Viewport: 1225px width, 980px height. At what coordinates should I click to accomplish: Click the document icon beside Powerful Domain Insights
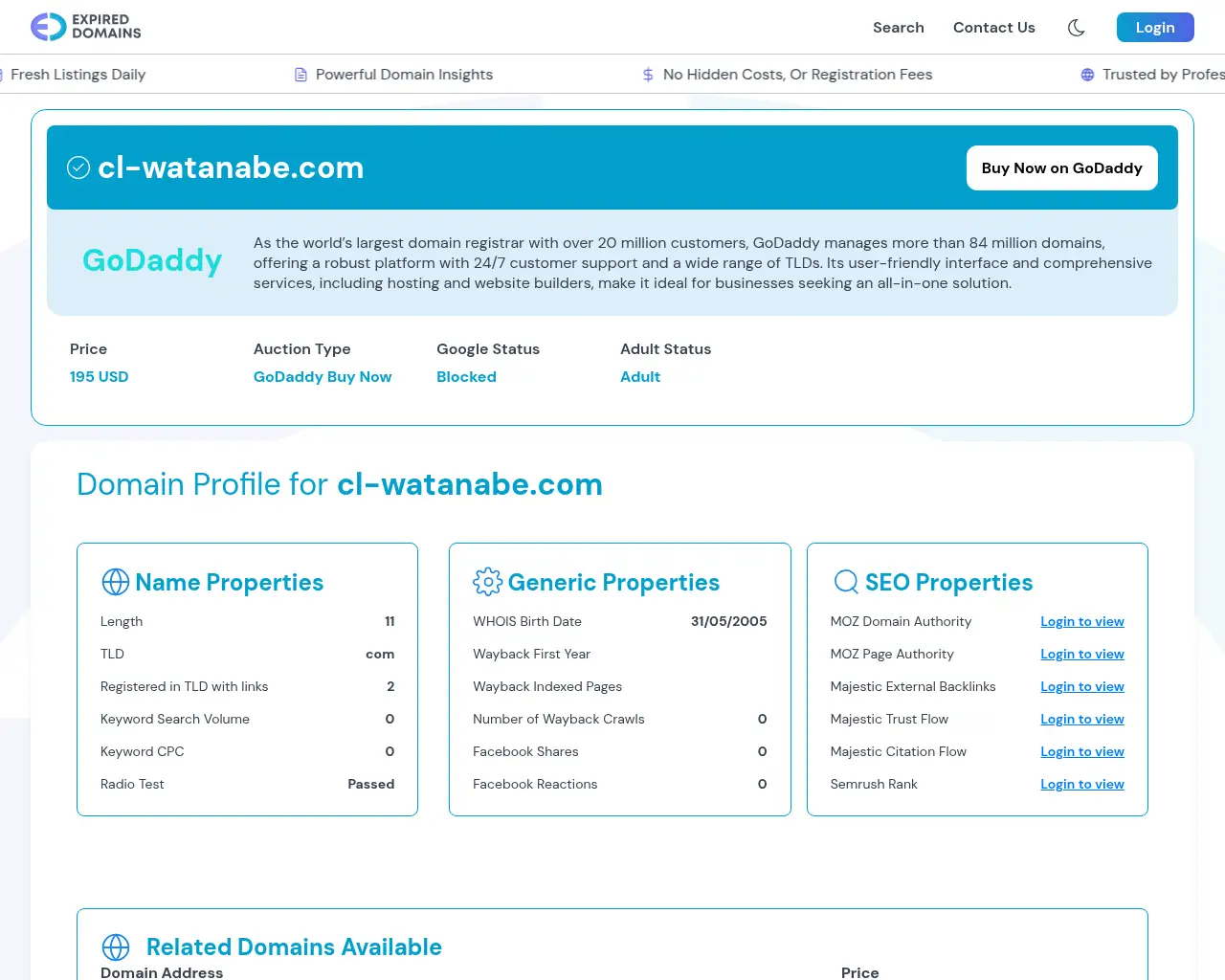click(301, 75)
